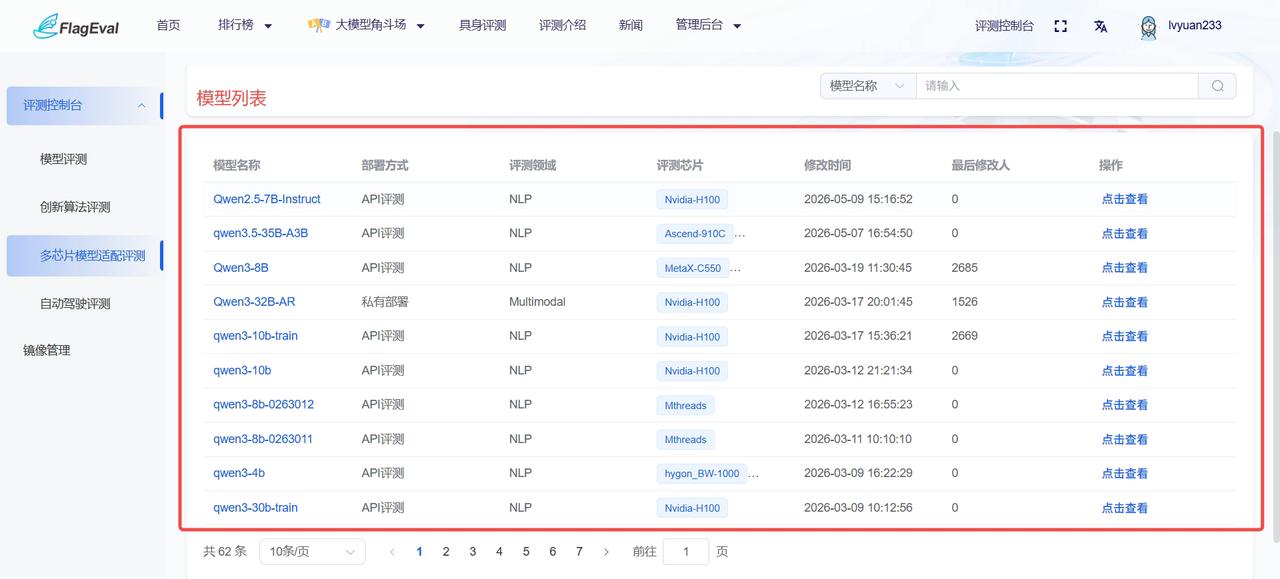
Task: Focus the 请输入 search field
Action: click(x=1057, y=86)
